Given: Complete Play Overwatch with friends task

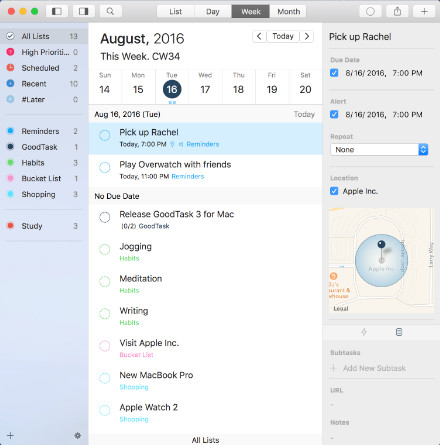Looking at the screenshot, I should click(x=105, y=167).
